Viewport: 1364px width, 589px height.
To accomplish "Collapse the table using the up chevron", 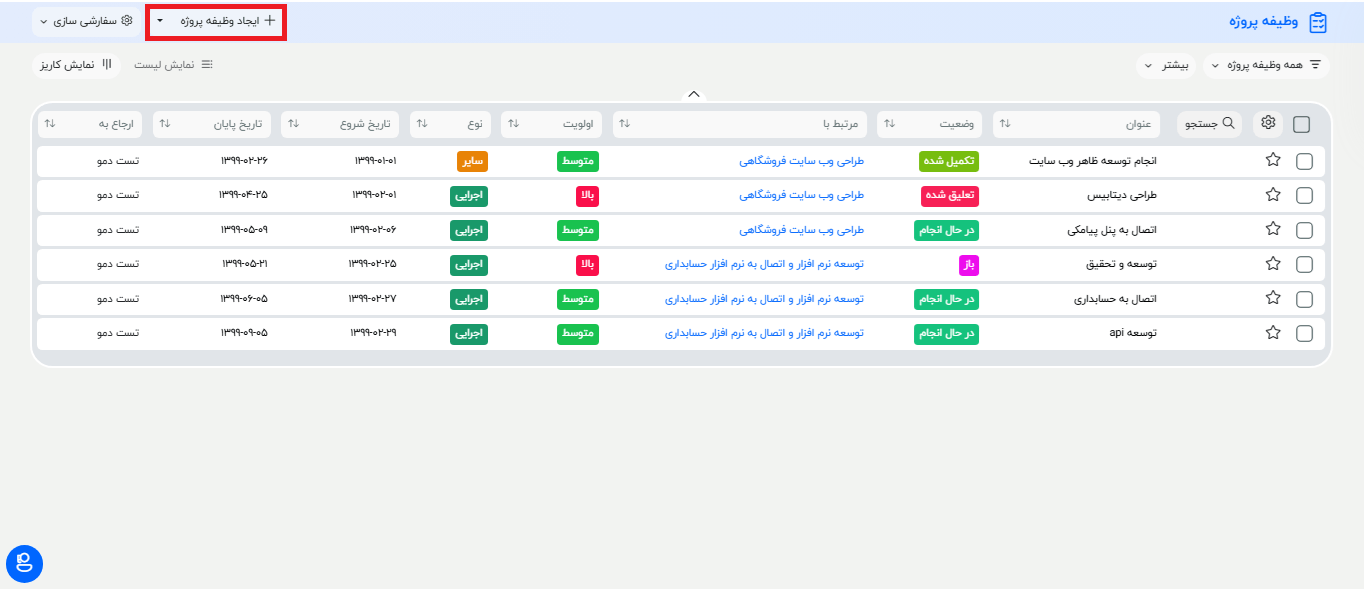I will [x=693, y=93].
